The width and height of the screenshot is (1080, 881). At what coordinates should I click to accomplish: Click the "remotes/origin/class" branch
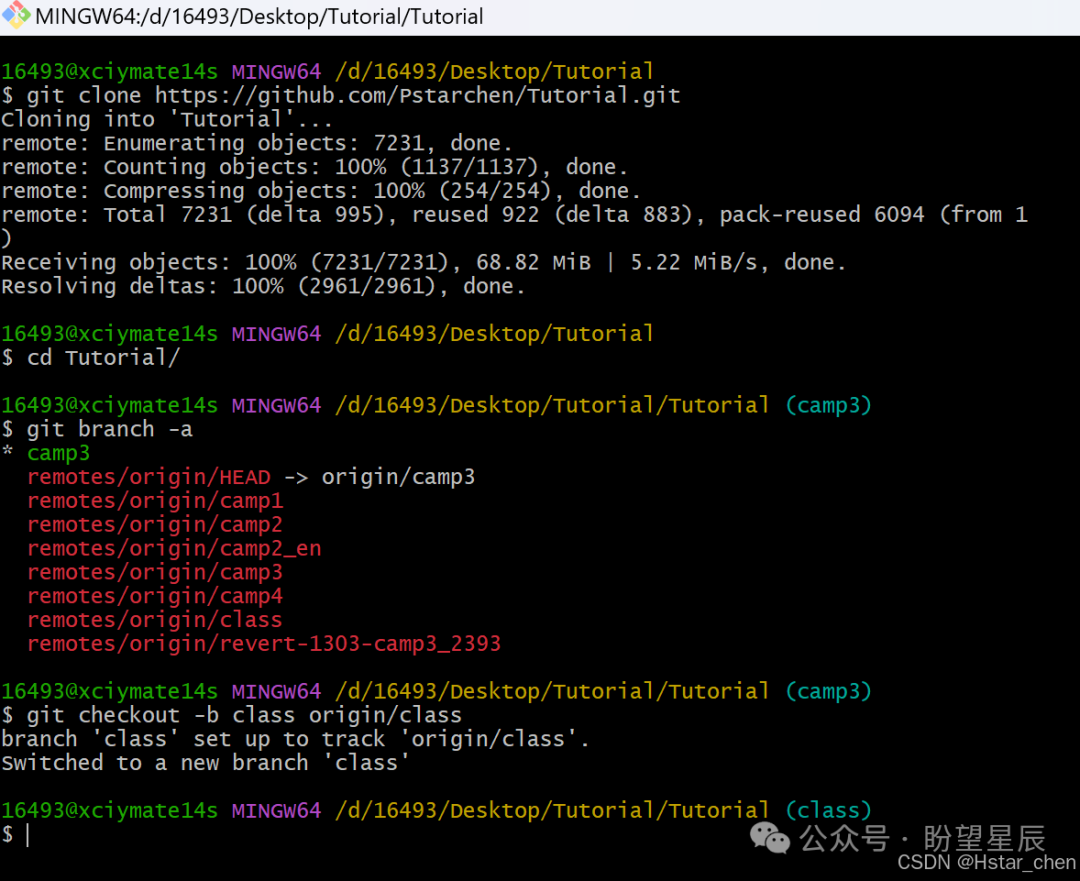click(x=155, y=621)
